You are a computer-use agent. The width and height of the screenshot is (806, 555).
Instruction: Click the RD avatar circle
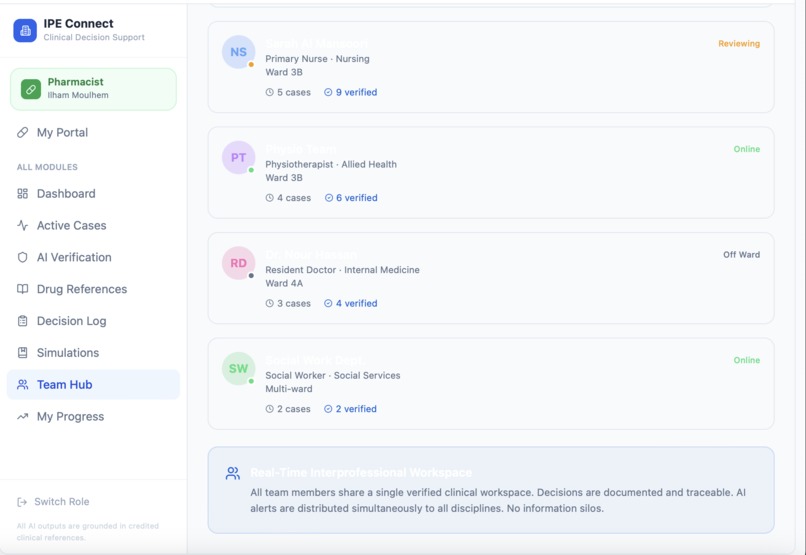(239, 263)
